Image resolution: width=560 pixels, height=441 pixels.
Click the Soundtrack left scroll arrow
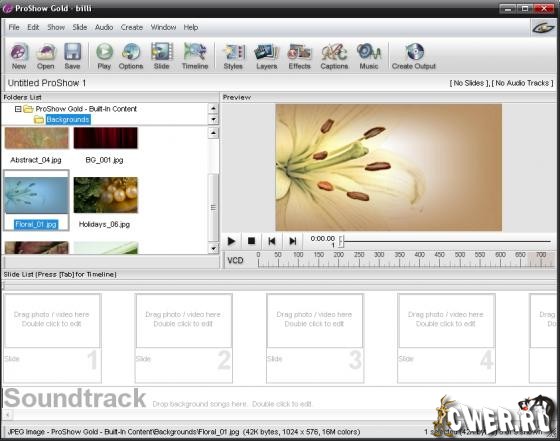click(x=7, y=415)
